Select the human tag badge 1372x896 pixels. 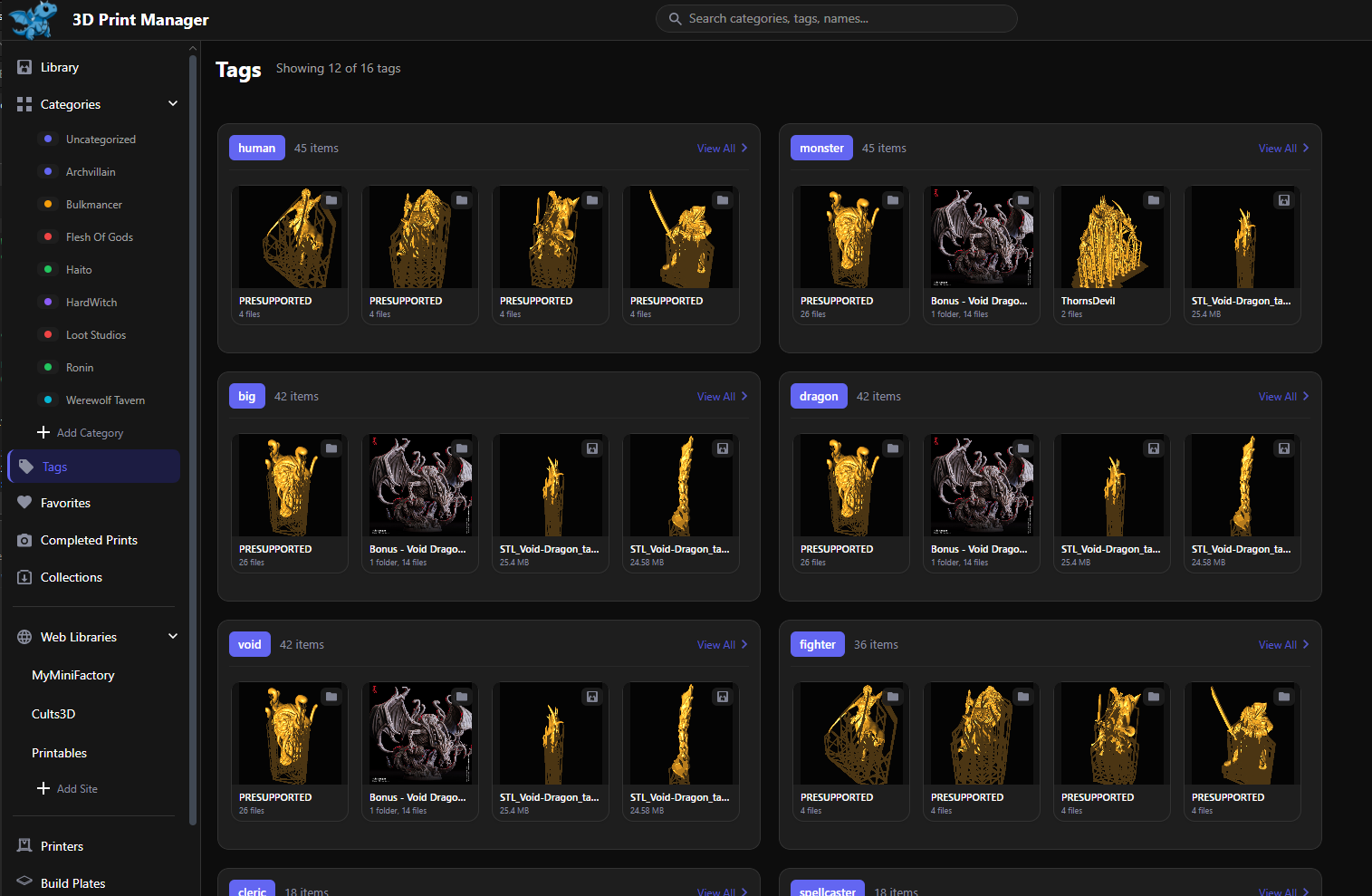(257, 148)
